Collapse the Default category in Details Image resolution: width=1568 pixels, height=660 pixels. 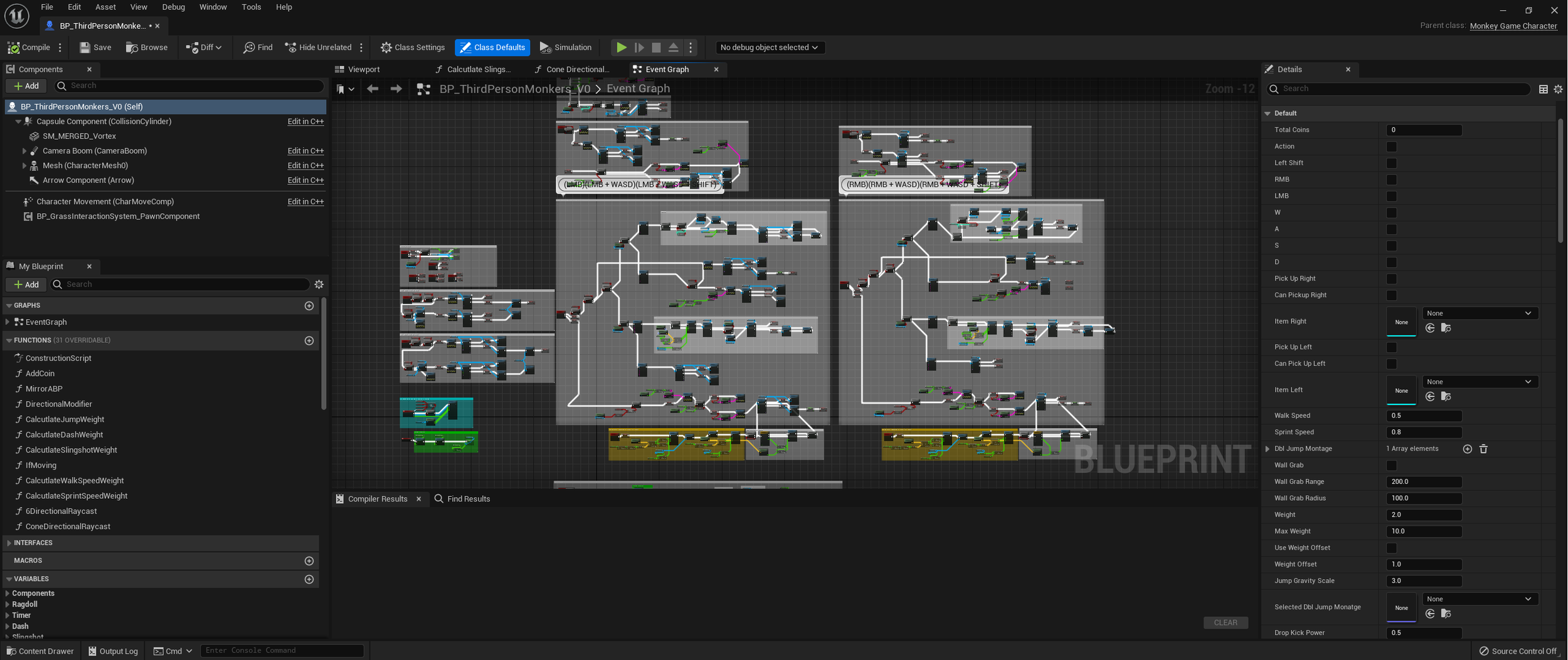click(x=1268, y=113)
